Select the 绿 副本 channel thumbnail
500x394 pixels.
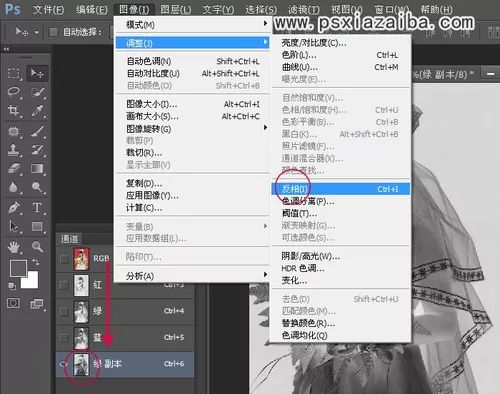(81, 364)
